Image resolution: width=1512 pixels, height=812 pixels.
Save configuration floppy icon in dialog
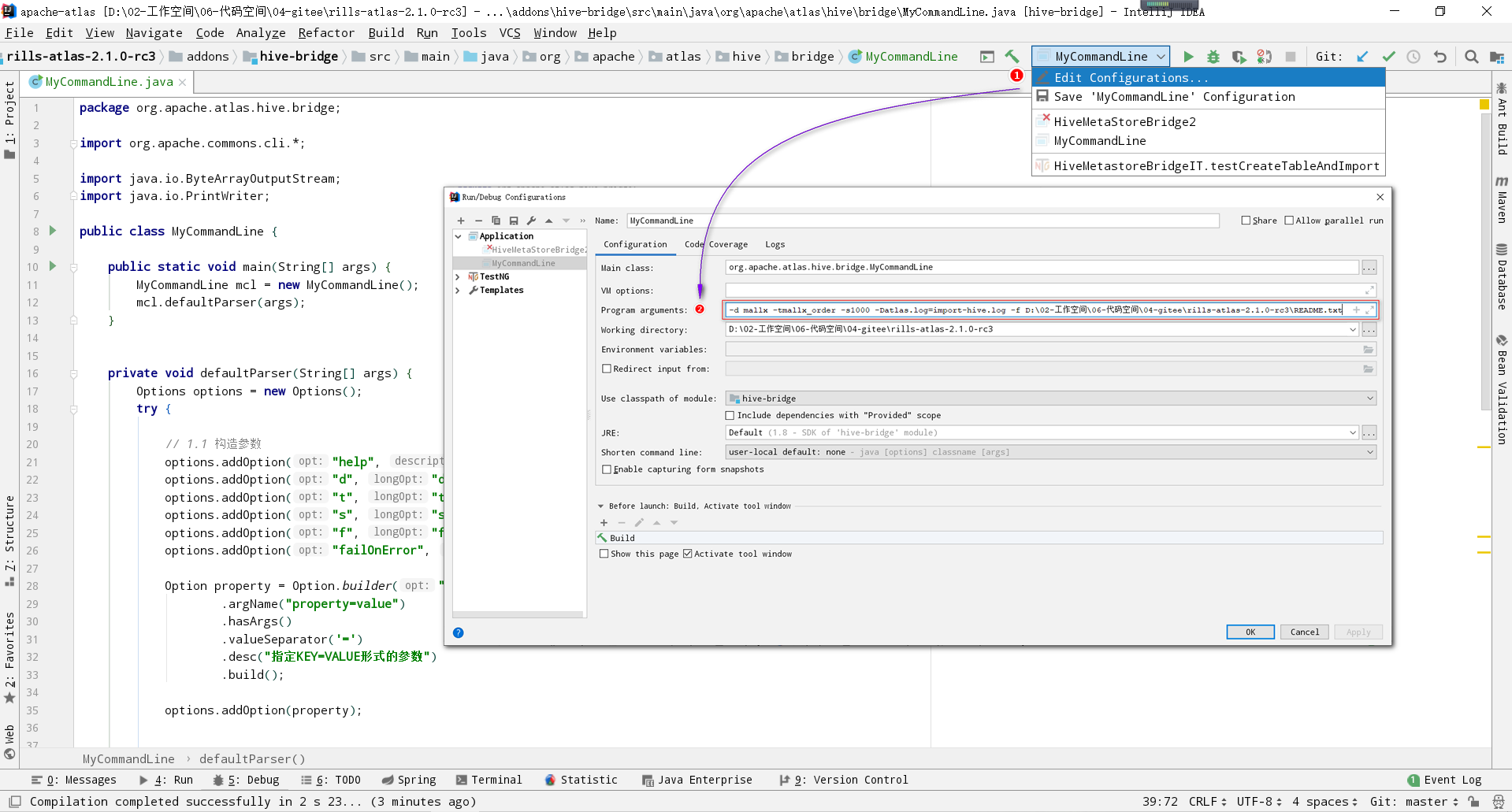point(514,221)
